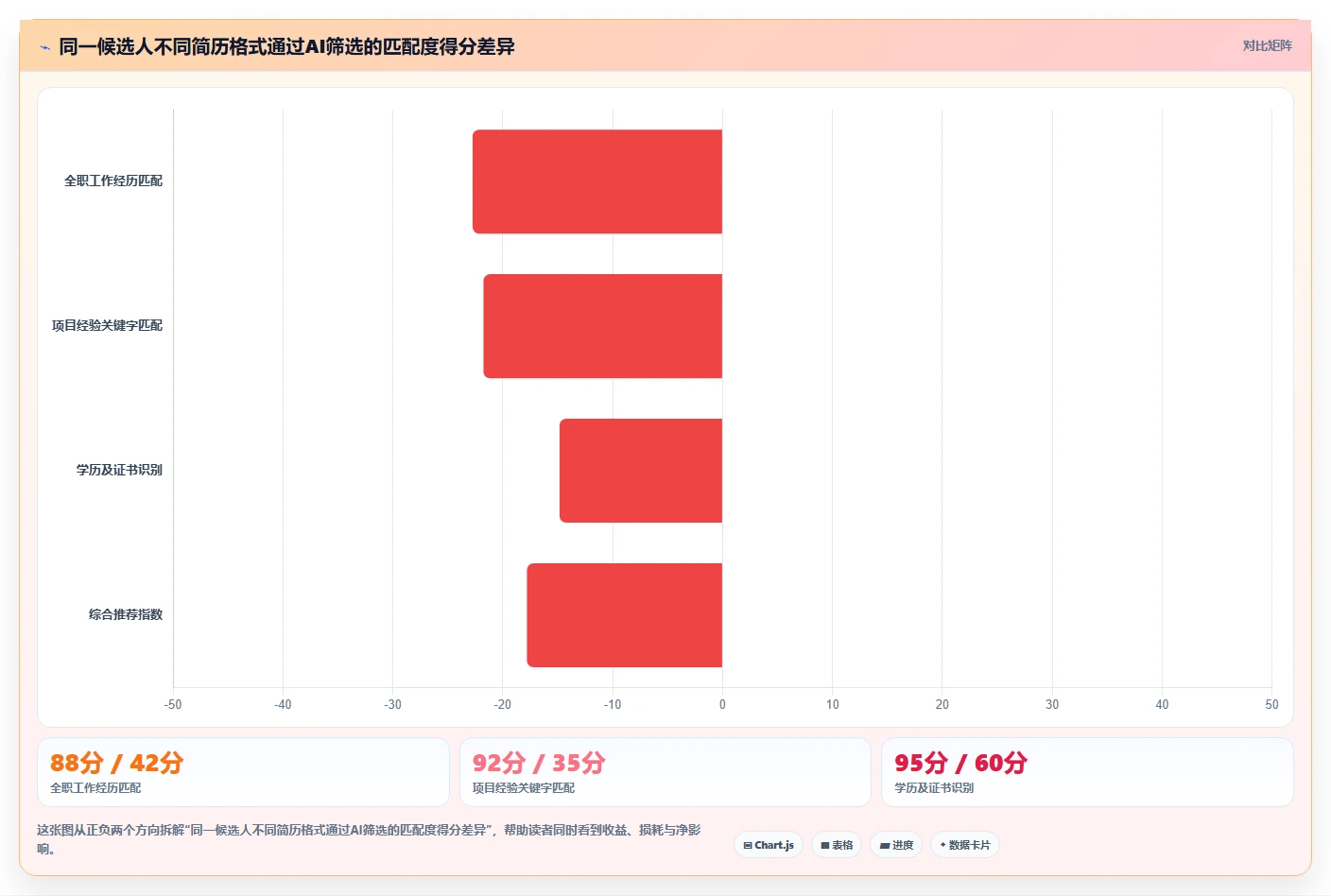This screenshot has height=896, width=1331.
Task: Click the -30 tick on the x-axis
Action: pos(392,704)
